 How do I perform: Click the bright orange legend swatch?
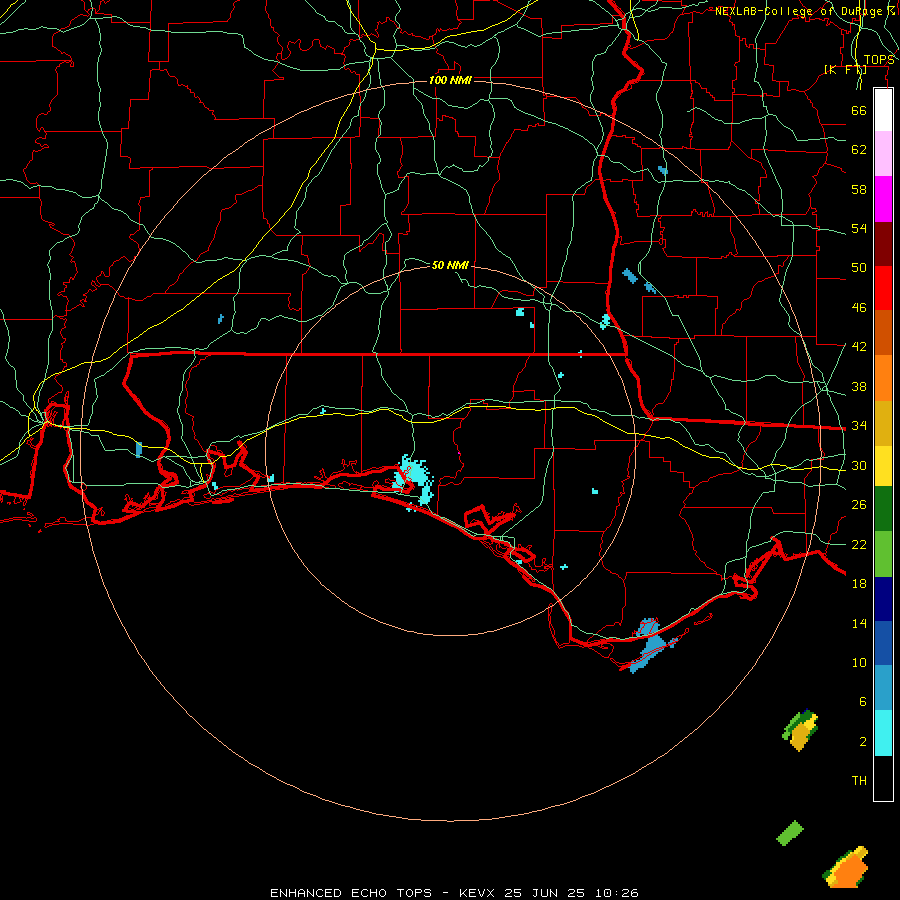click(883, 378)
